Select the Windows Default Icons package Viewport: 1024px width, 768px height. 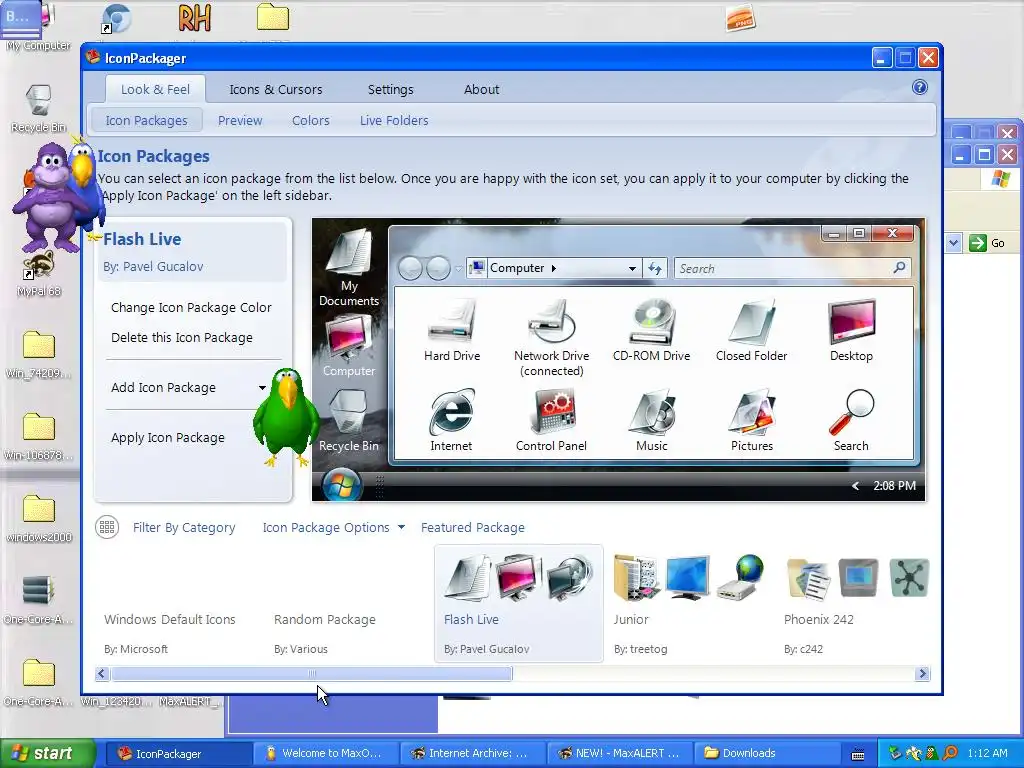pos(179,603)
